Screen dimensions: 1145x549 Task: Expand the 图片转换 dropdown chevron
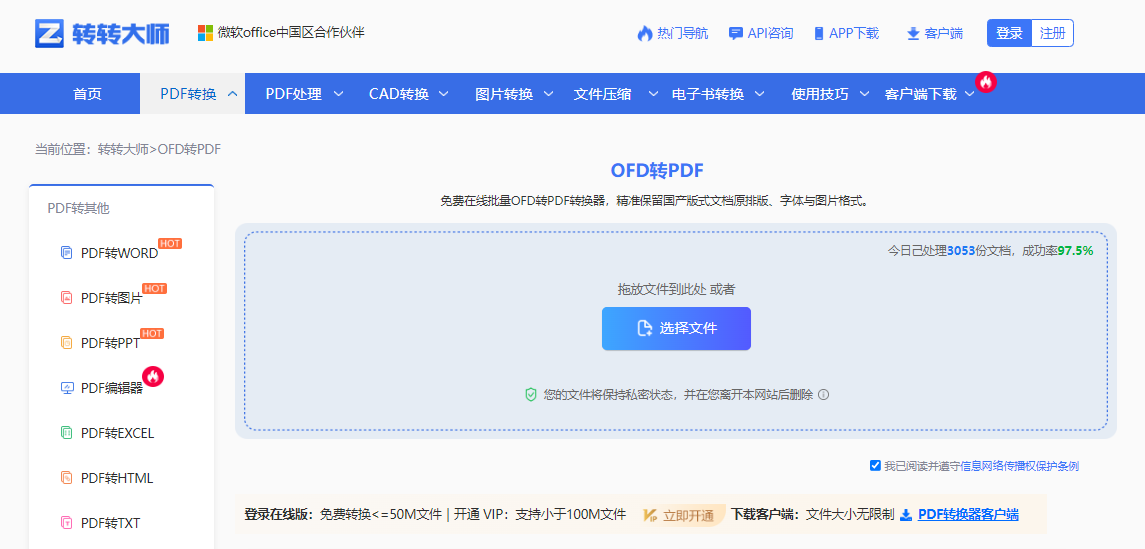coord(548,93)
